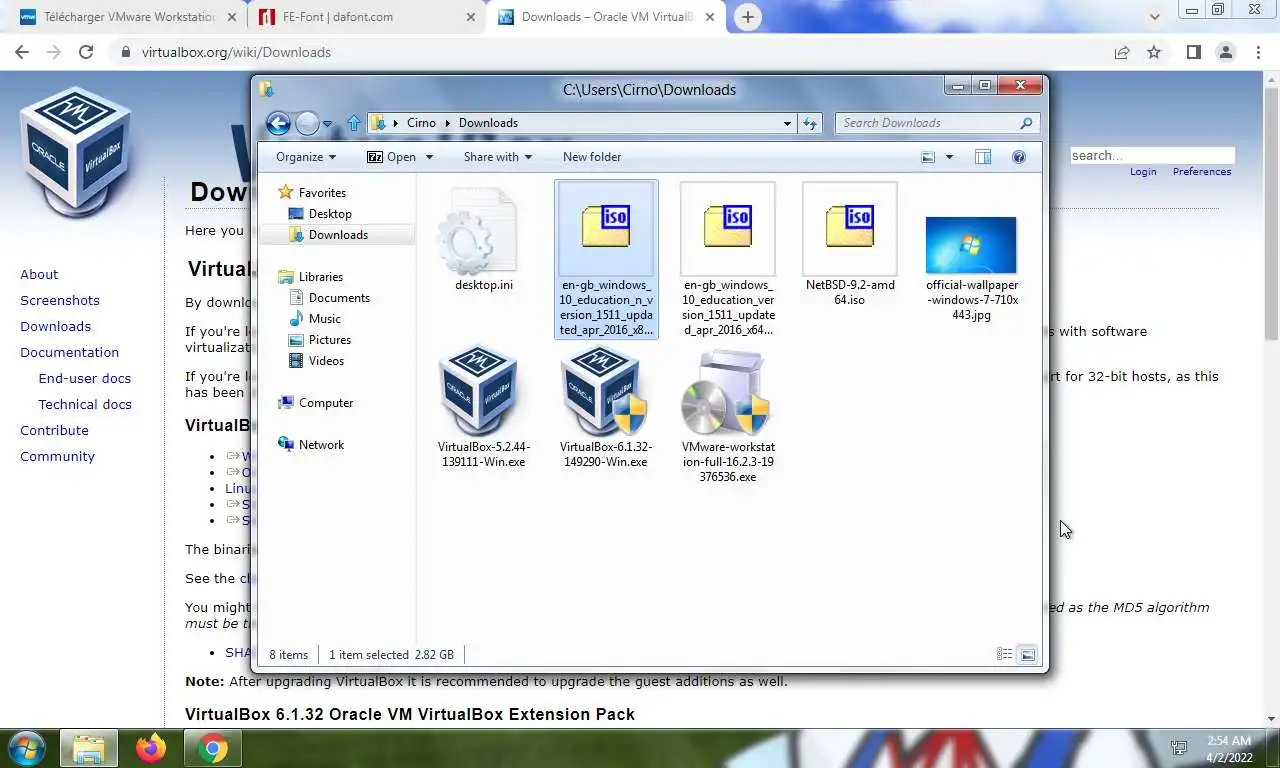Switch to Télécharger VMware Workstation tab

click(x=127, y=17)
